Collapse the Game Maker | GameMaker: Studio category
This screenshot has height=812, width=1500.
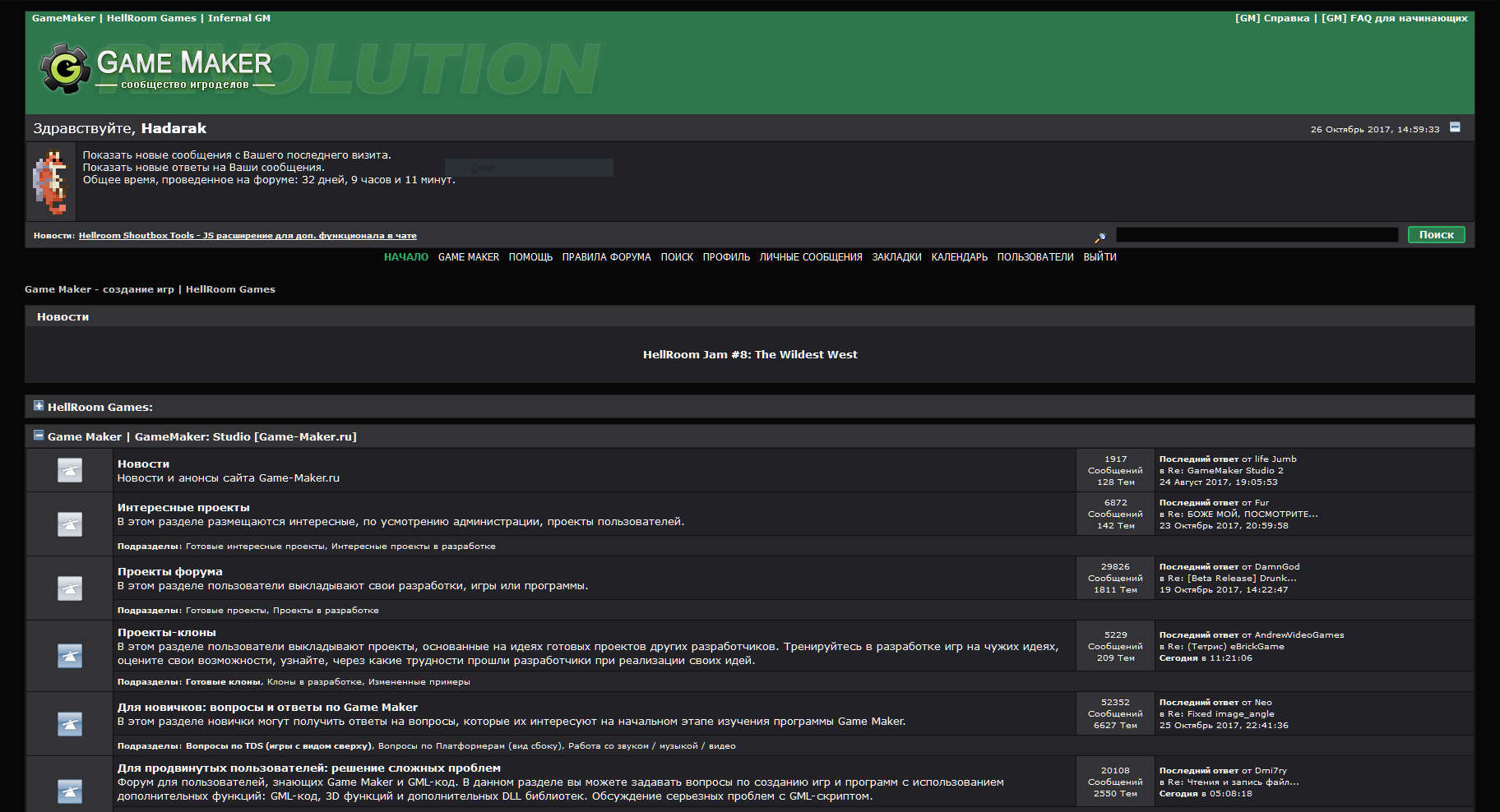point(39,436)
